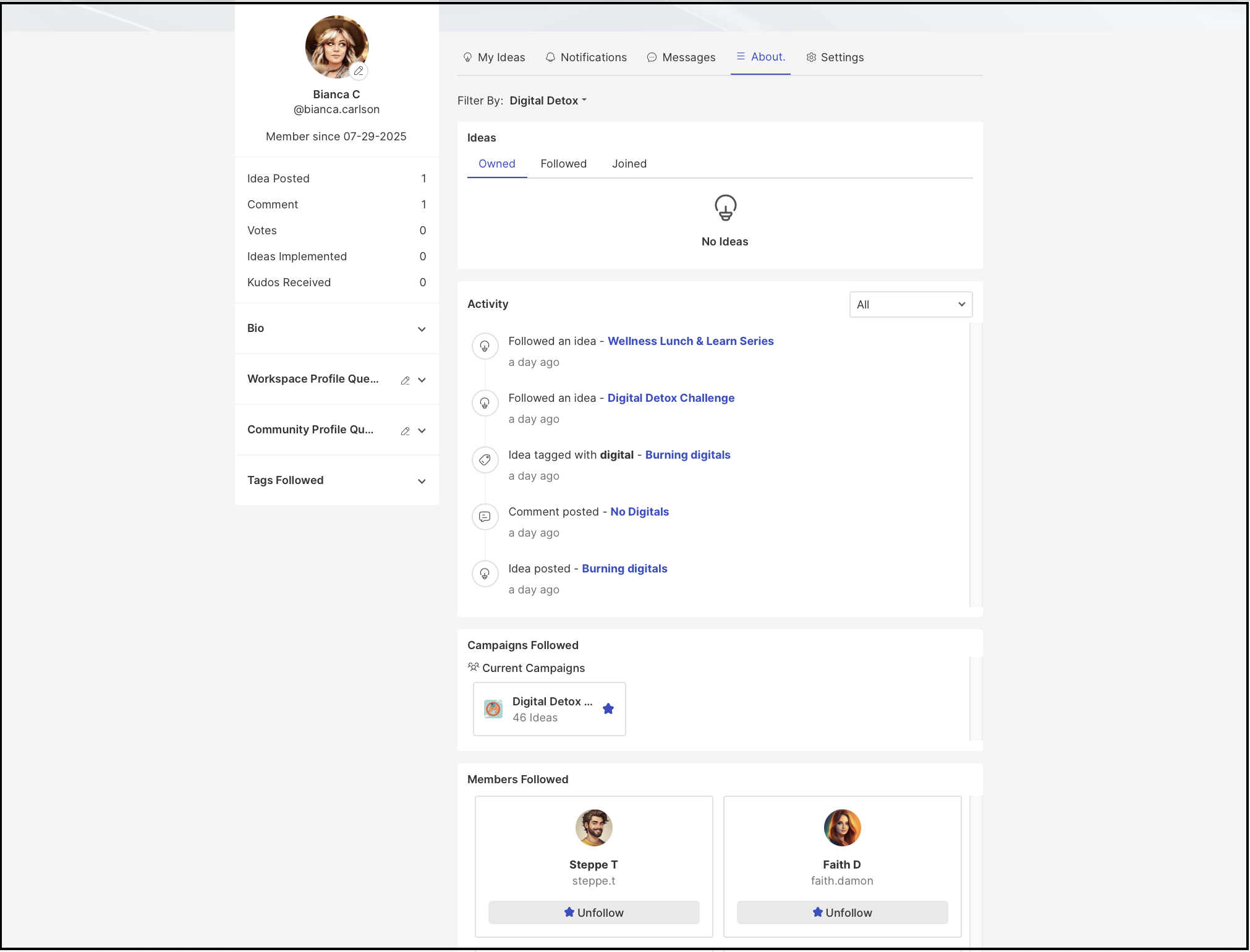Image resolution: width=1250 pixels, height=952 pixels.
Task: Unfollow Faith D
Action: click(x=843, y=913)
